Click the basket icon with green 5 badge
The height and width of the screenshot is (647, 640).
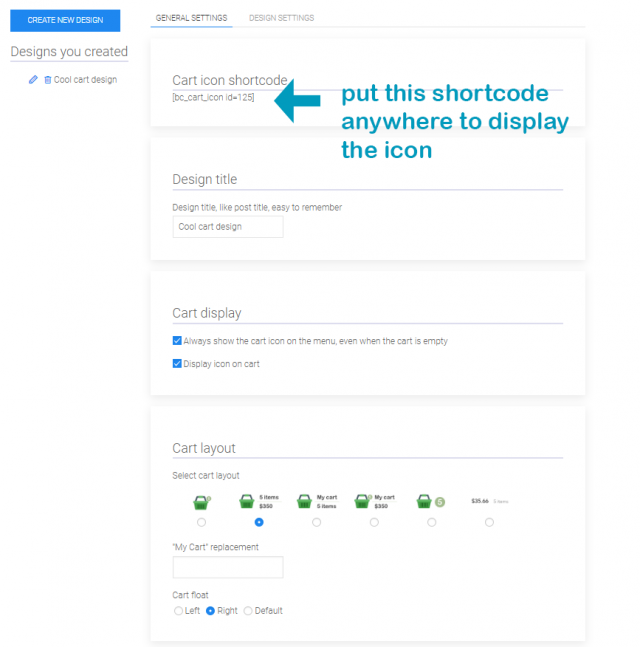pyautogui.click(x=431, y=501)
